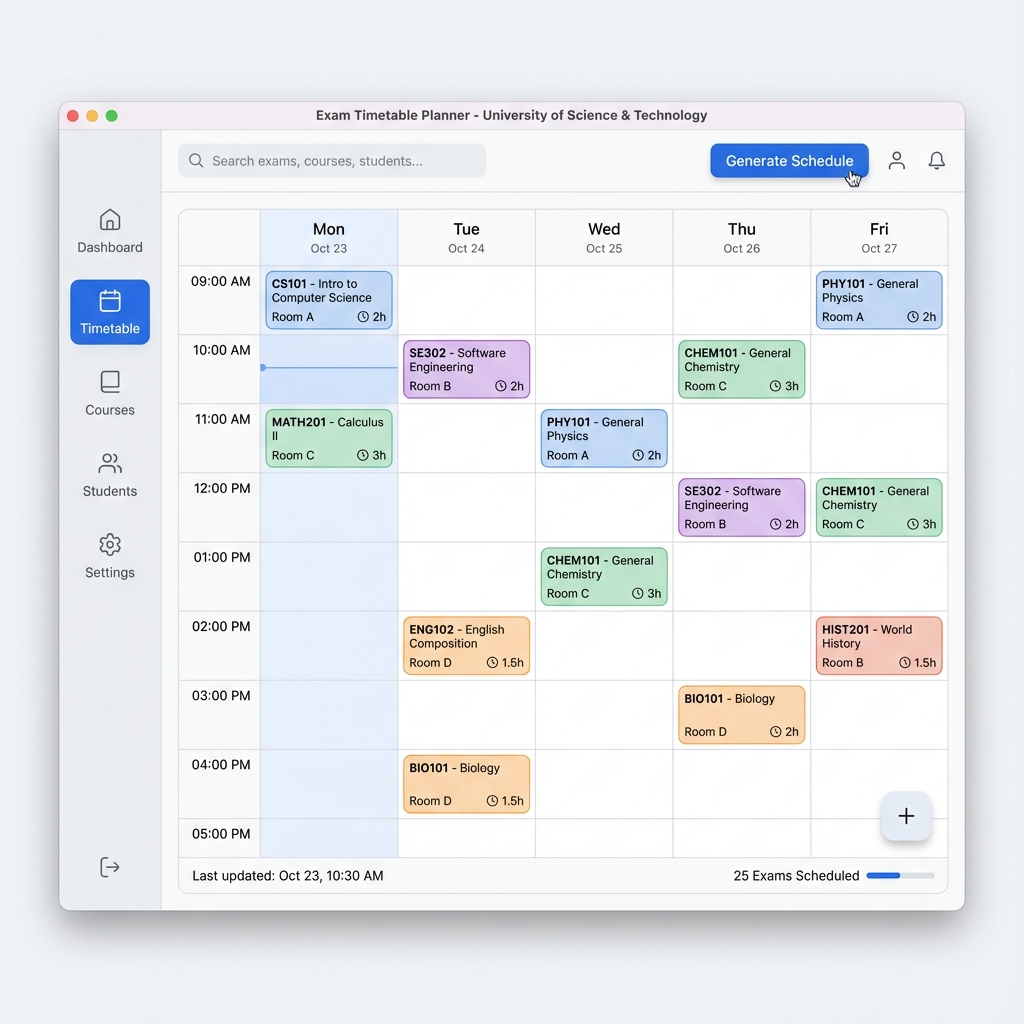The height and width of the screenshot is (1024, 1024).
Task: Open the Students section
Action: coord(109,476)
